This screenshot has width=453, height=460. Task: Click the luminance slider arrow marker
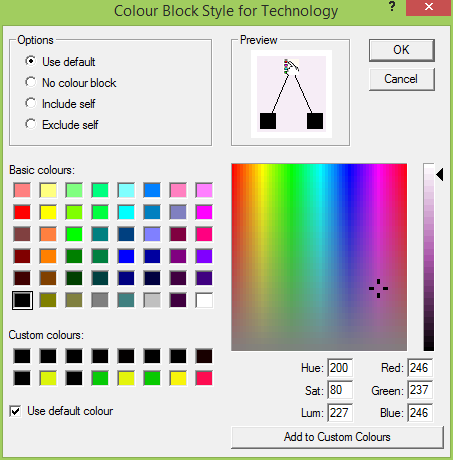pyautogui.click(x=440, y=175)
